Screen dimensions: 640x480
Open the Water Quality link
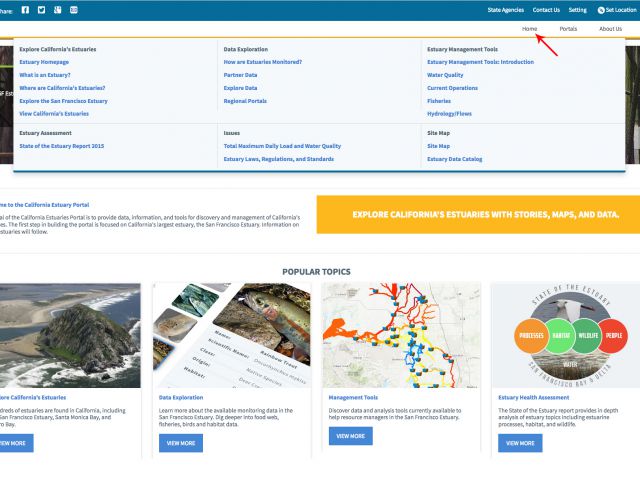click(445, 75)
